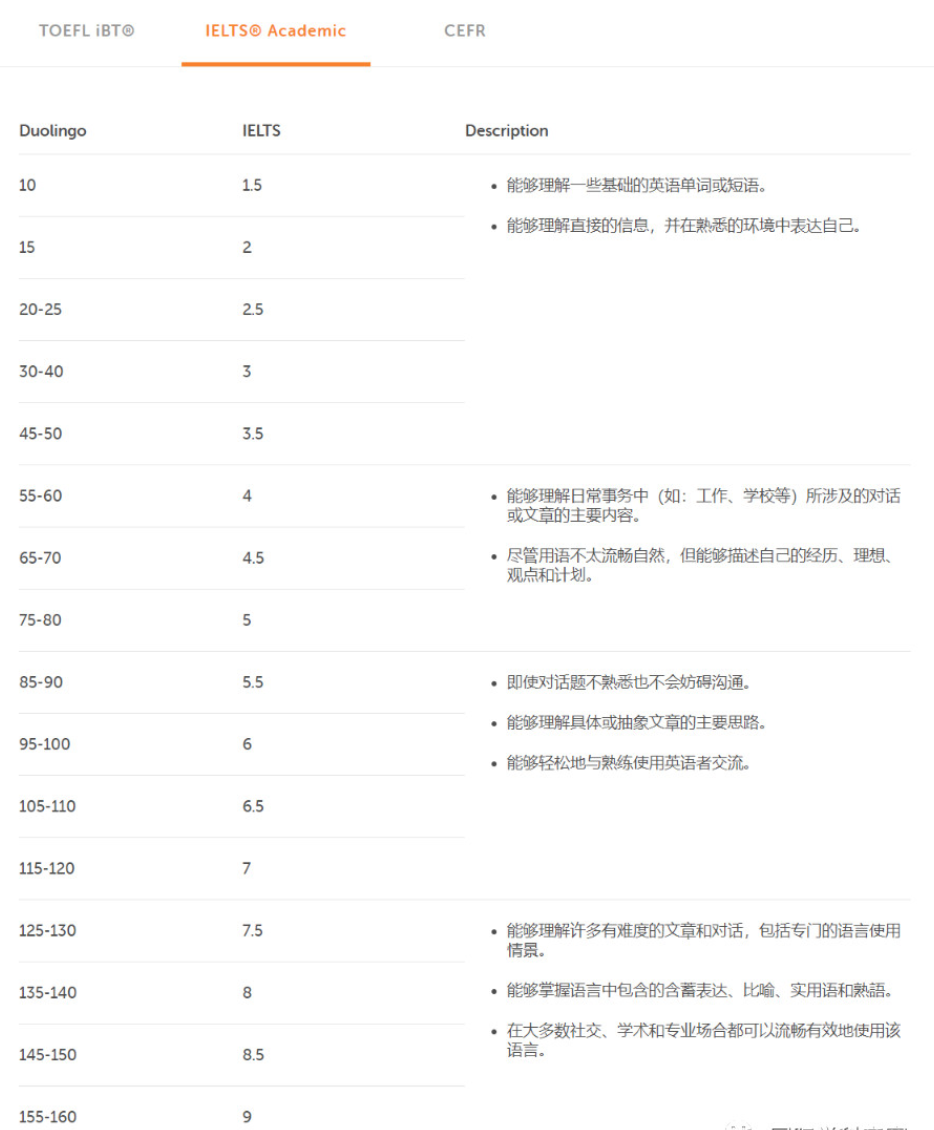Switch to the TOEFL iBT tab
The width and height of the screenshot is (934, 1130).
(86, 31)
